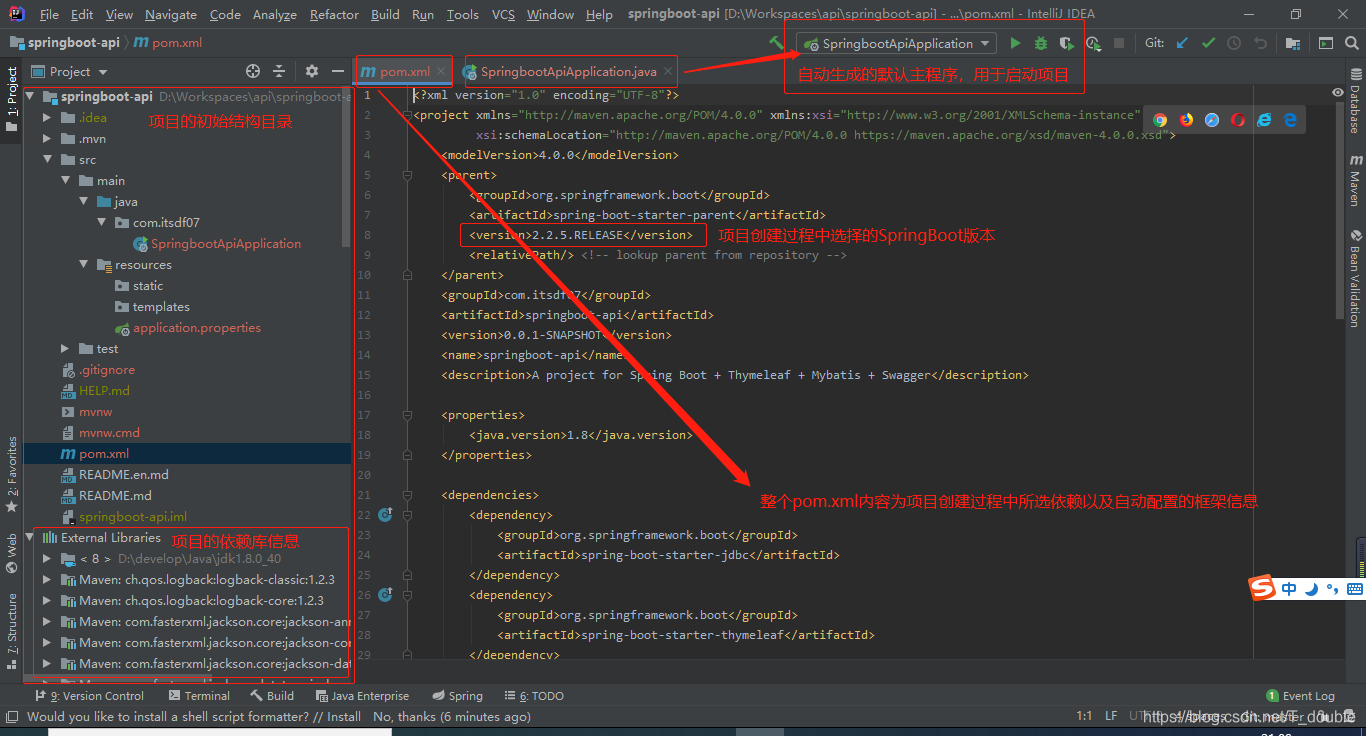Run with Coverage shield icon
Viewport: 1366px width, 736px height.
tap(1067, 43)
